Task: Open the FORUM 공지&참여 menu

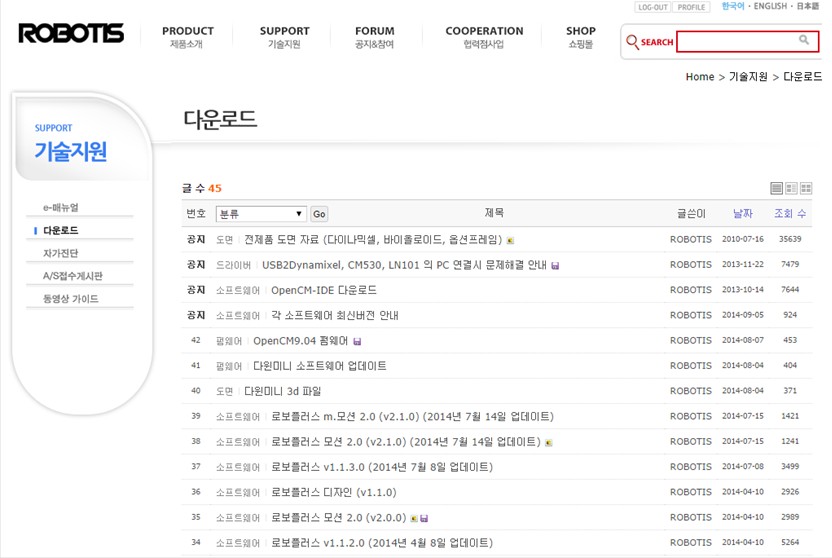Action: [374, 37]
